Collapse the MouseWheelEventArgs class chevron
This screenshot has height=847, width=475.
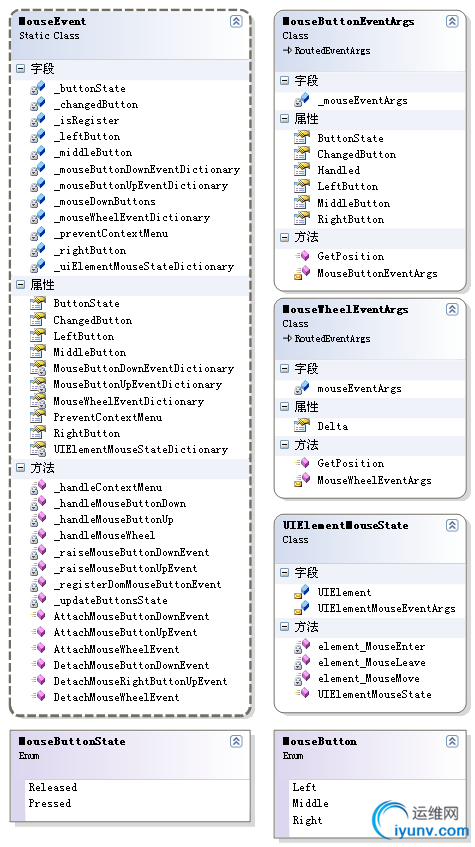(452, 309)
